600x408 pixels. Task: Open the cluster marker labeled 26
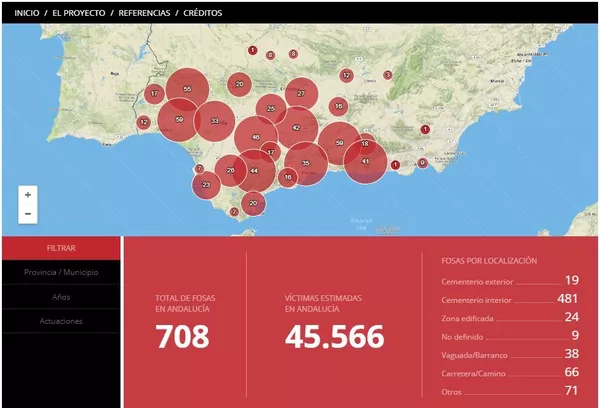[230, 171]
